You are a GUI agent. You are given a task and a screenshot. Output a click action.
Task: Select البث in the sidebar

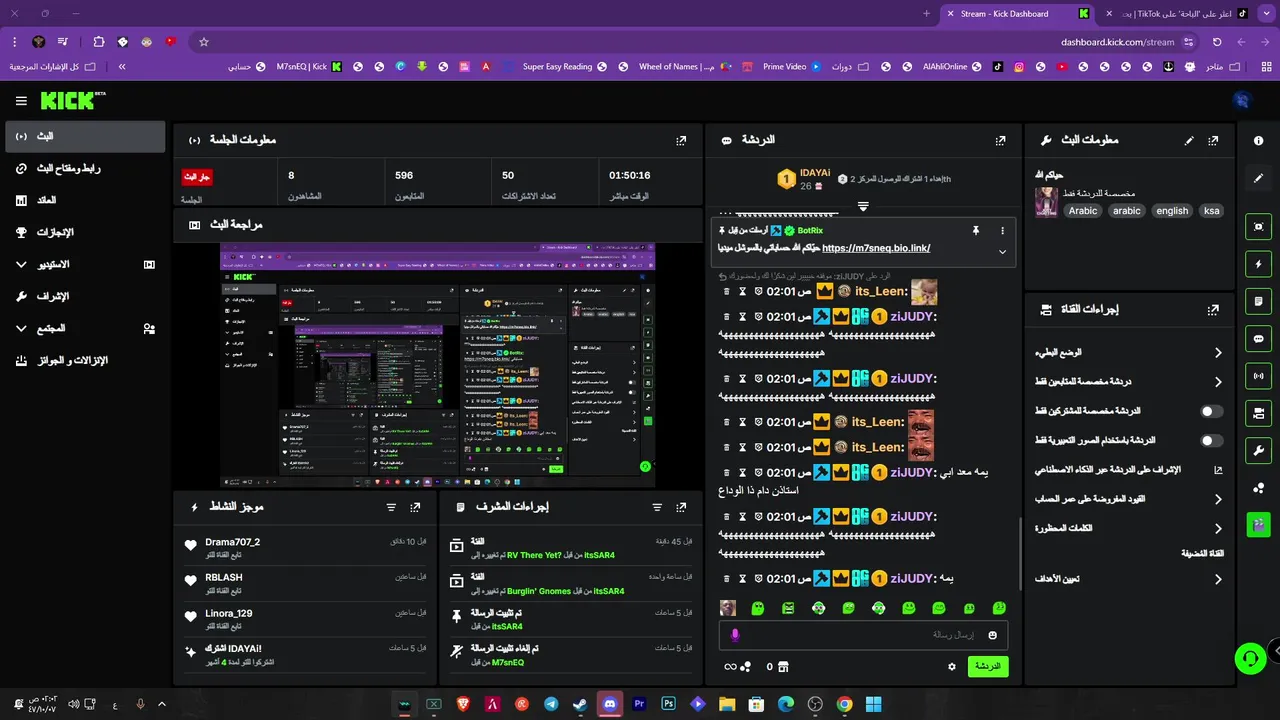(x=85, y=136)
